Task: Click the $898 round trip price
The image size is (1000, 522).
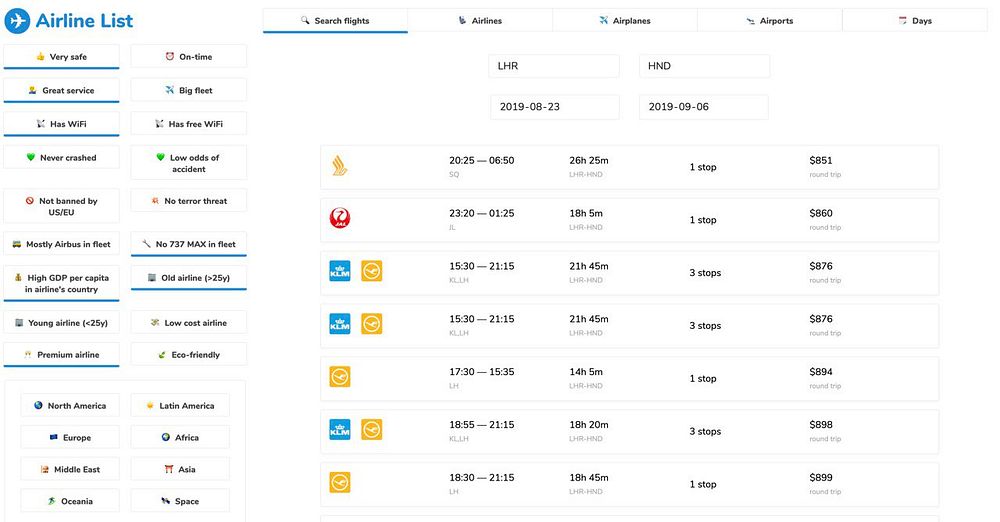Action: (821, 425)
